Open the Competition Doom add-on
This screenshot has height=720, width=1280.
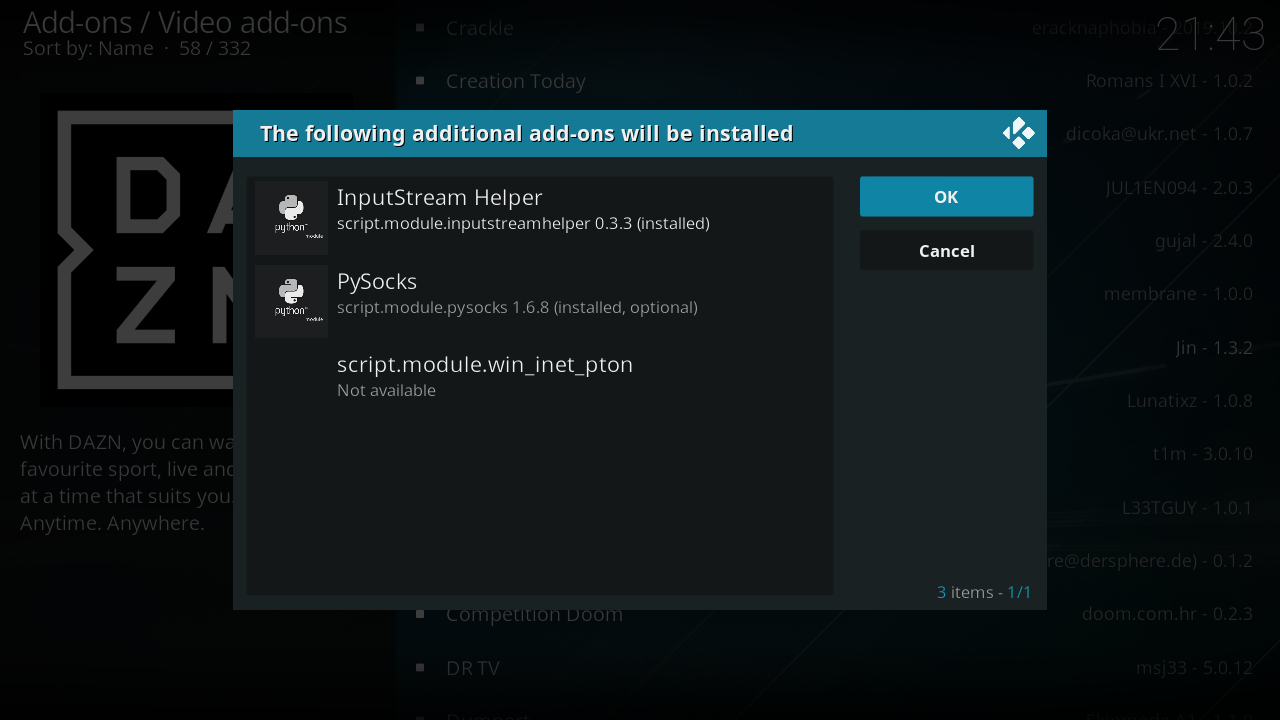tap(534, 614)
